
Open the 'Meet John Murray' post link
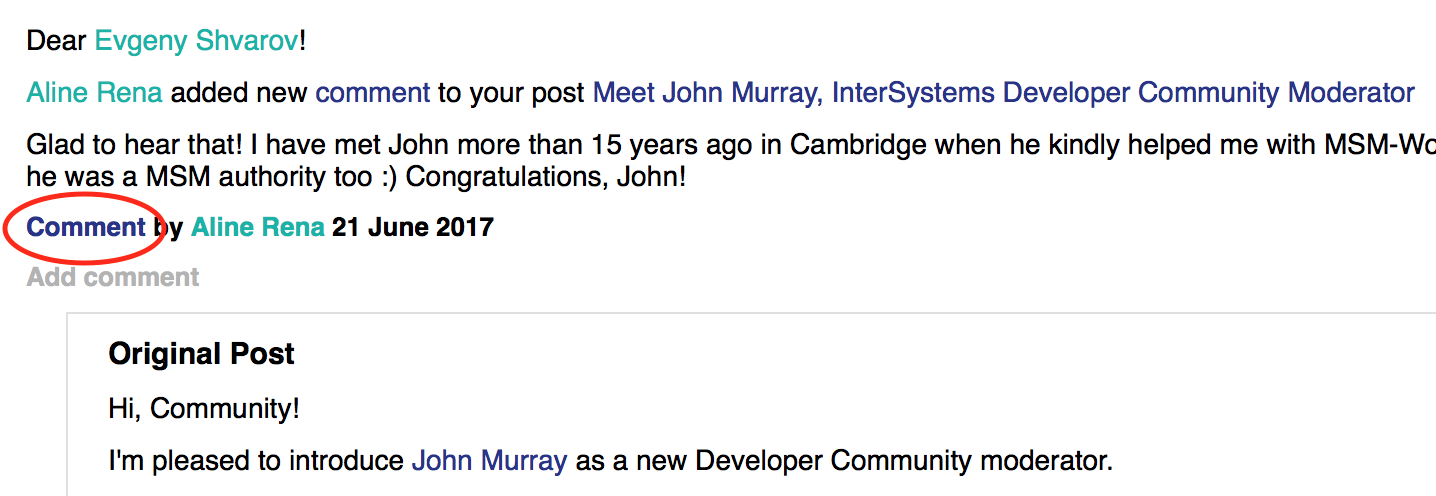[x=1004, y=93]
